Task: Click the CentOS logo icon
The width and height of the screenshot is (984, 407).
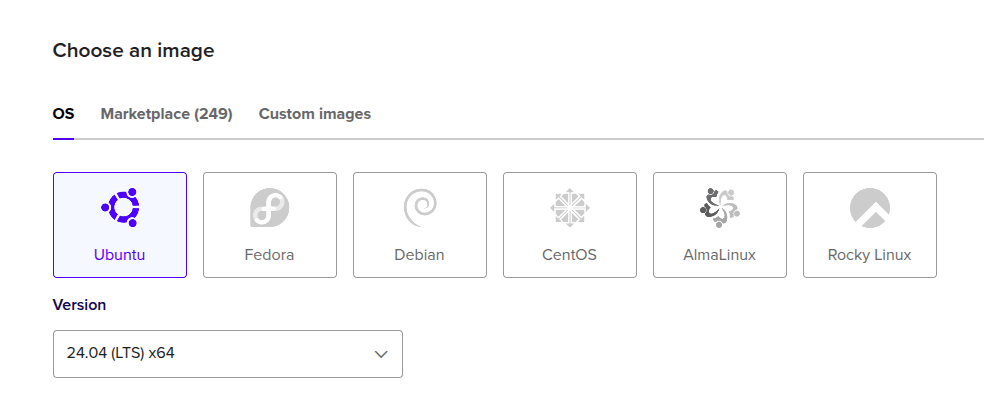Action: pyautogui.click(x=570, y=207)
